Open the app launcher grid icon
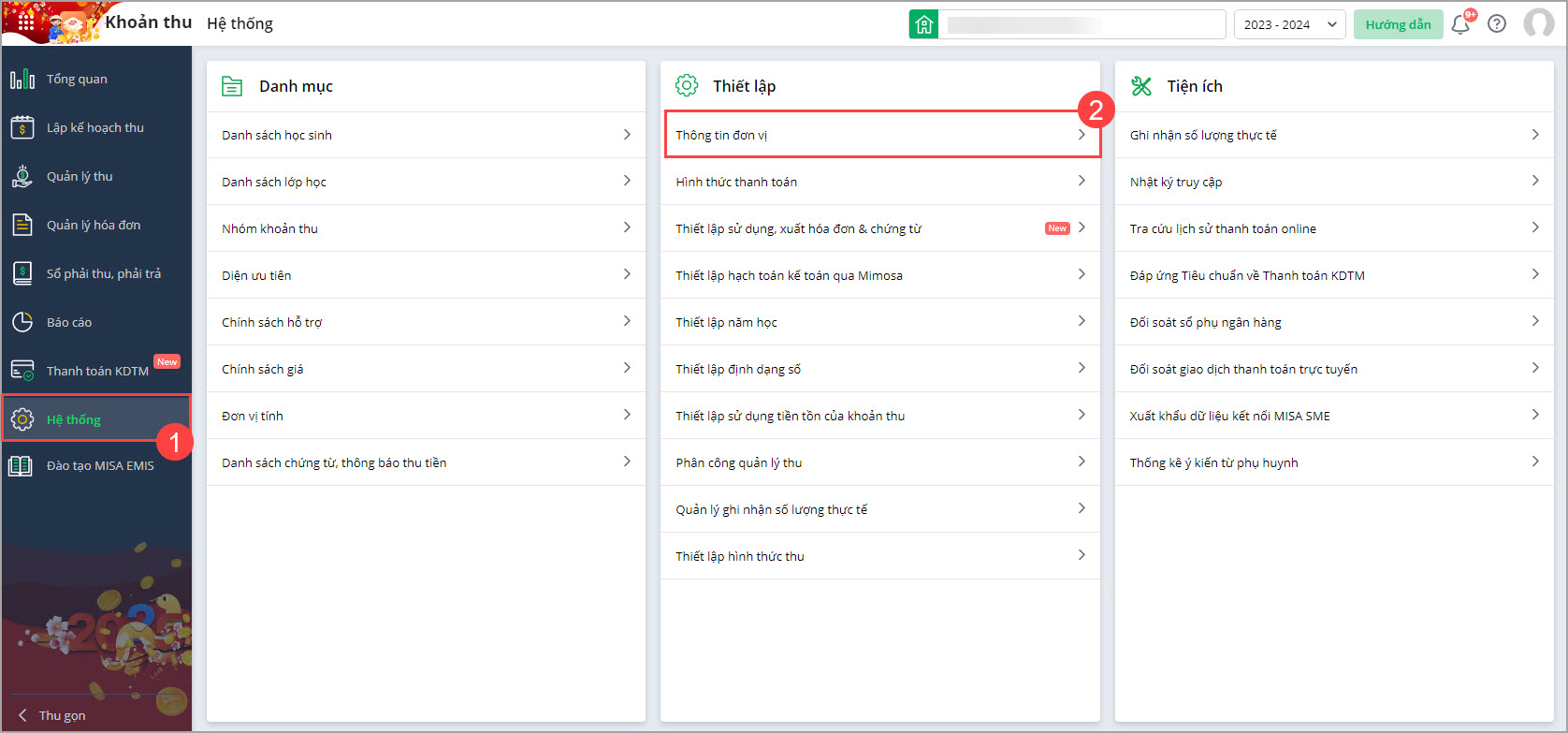 (x=25, y=22)
